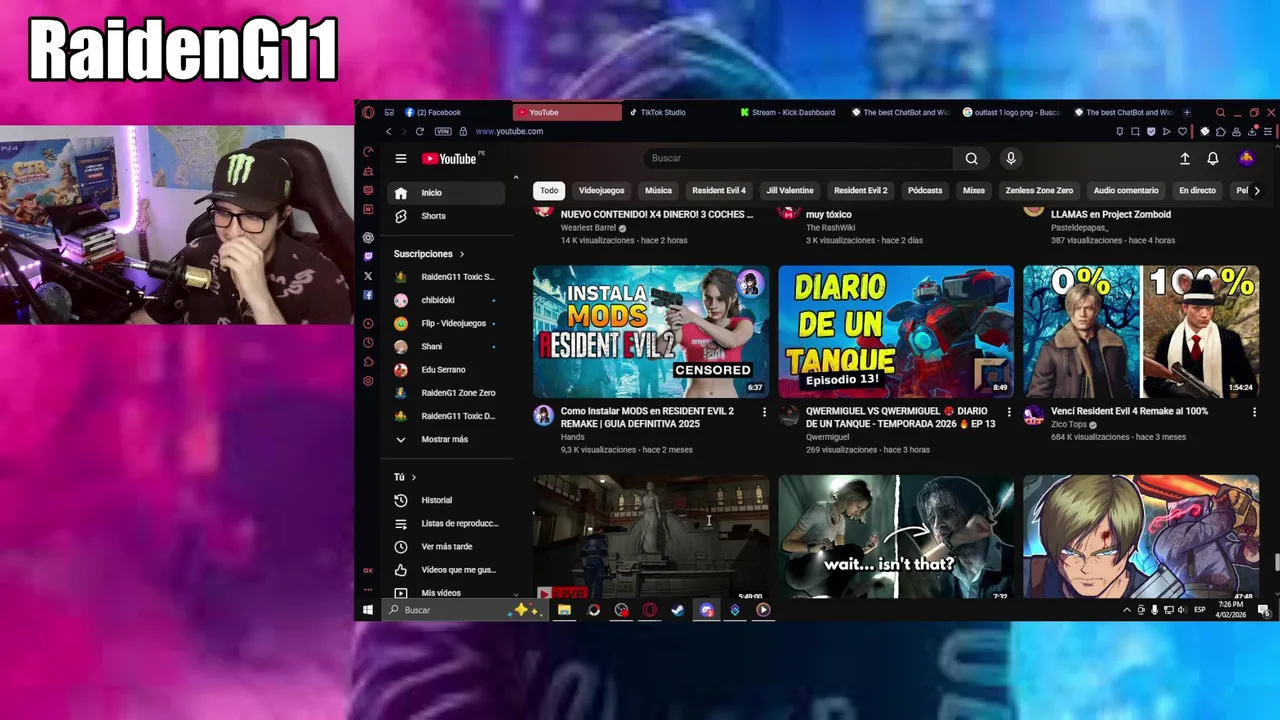The height and width of the screenshot is (720, 1280).
Task: Open the YouTube guide hamburger menu
Action: point(401,158)
